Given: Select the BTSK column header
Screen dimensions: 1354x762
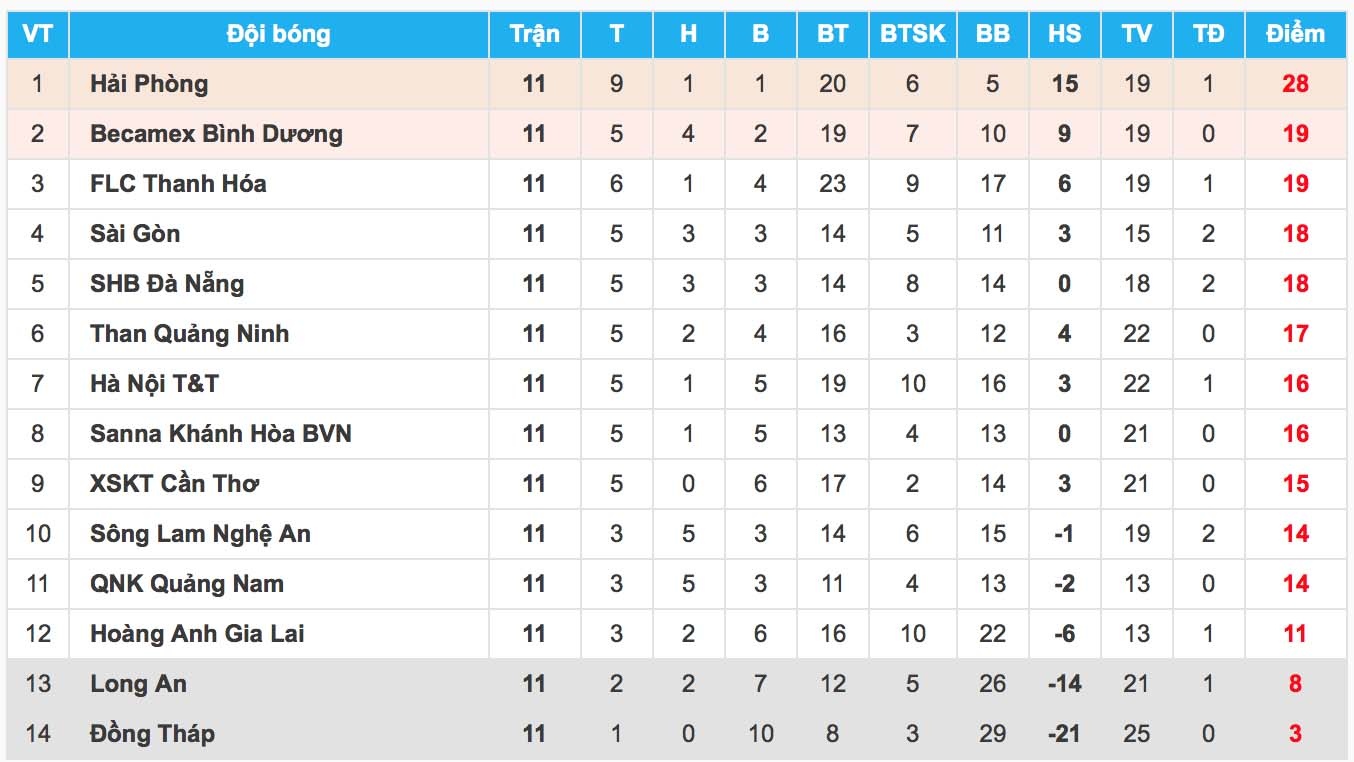Looking at the screenshot, I should 912,34.
